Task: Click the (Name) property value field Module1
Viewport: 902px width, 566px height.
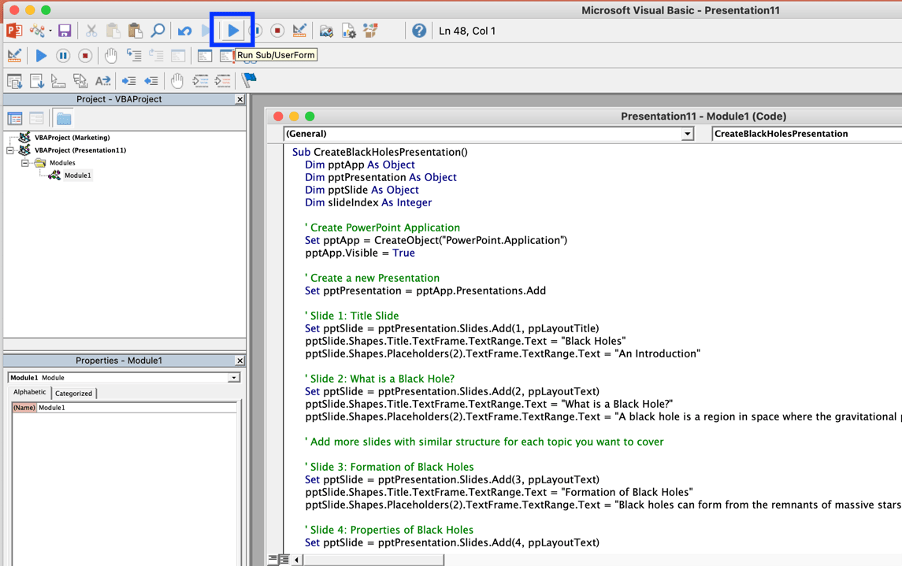Action: pyautogui.click(x=136, y=407)
